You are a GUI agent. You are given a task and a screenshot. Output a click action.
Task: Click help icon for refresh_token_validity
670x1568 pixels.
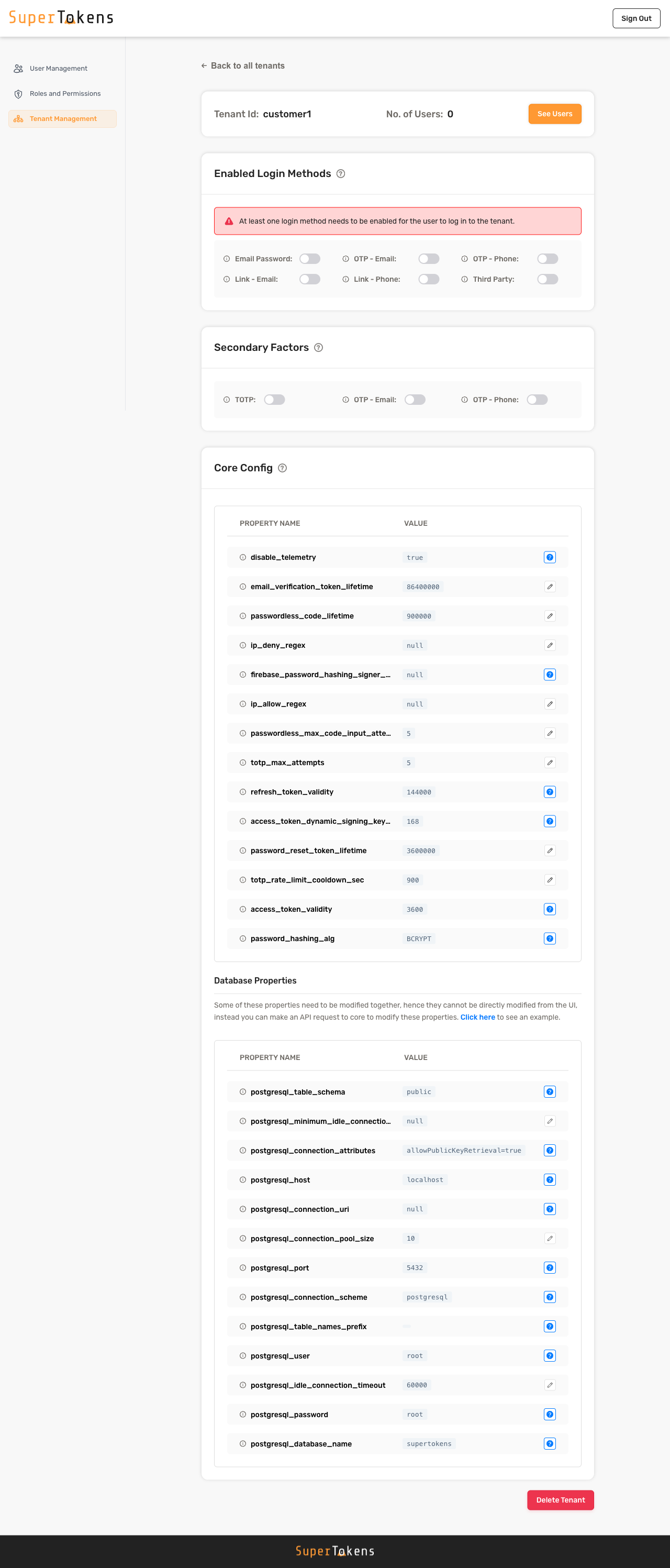point(550,792)
